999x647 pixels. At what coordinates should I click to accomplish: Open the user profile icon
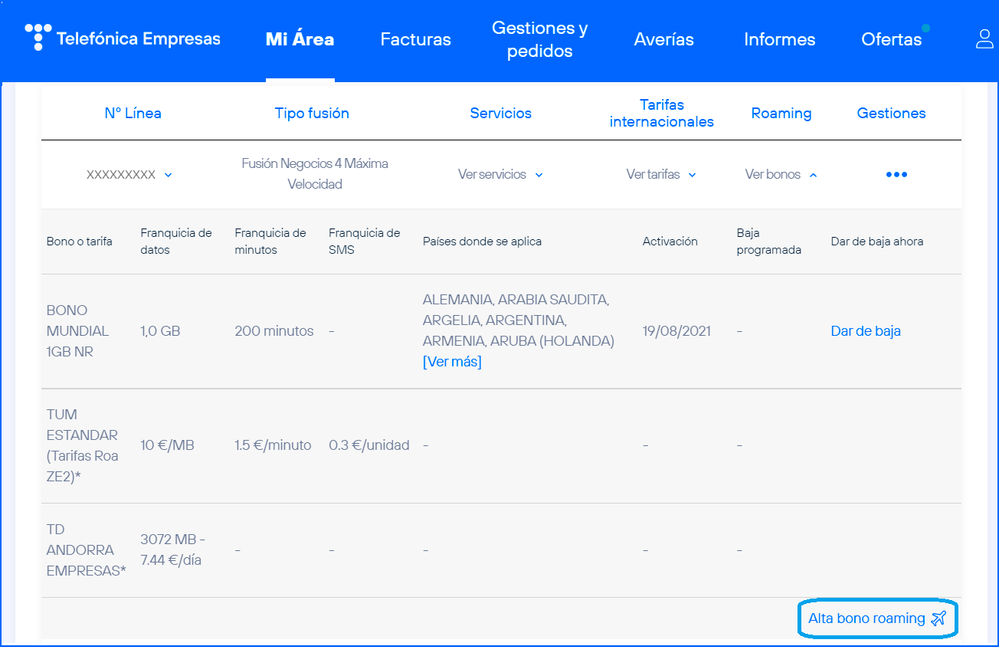[985, 39]
